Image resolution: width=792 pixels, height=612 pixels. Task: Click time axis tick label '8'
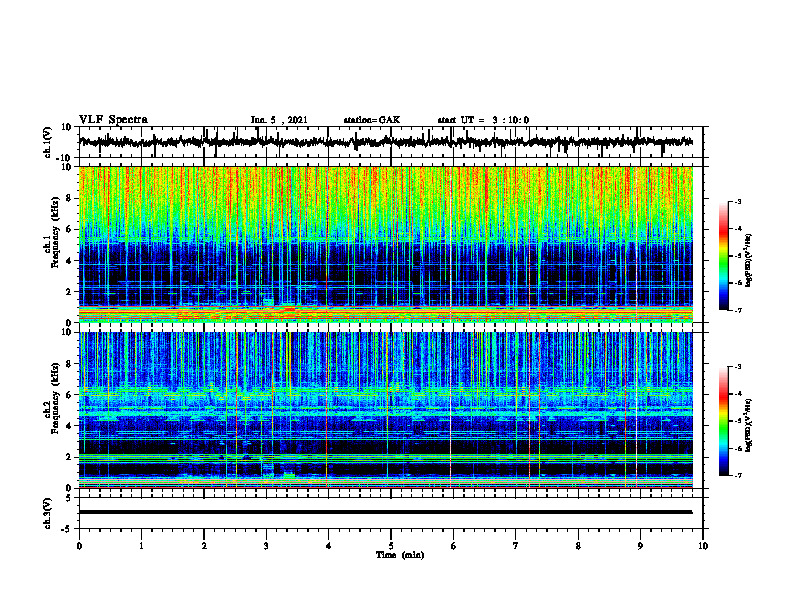[x=578, y=546]
